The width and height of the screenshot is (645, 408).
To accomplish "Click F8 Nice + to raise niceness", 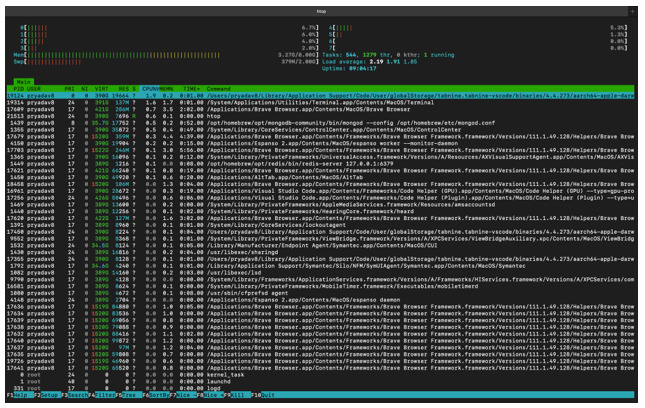I will tap(210, 395).
